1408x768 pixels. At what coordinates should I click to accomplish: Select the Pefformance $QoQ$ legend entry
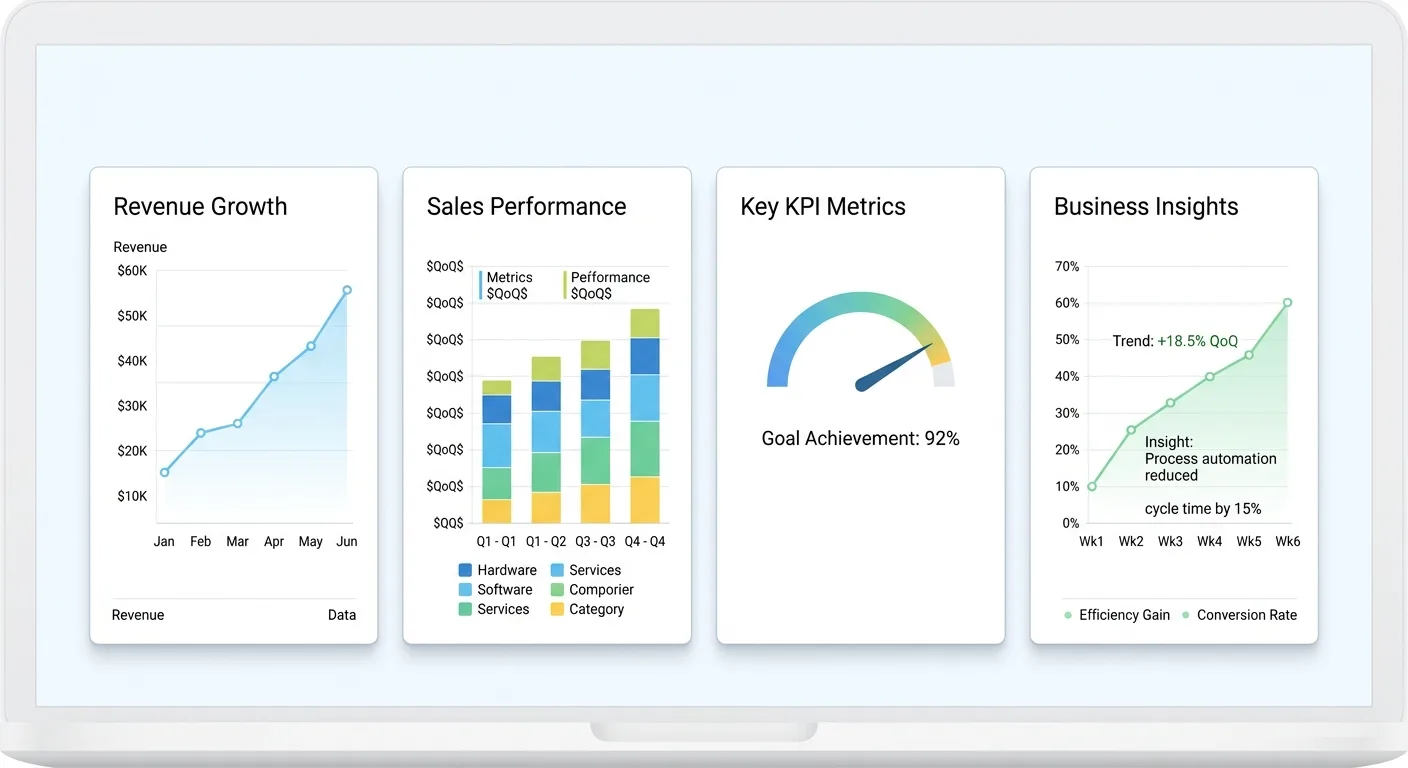(607, 285)
